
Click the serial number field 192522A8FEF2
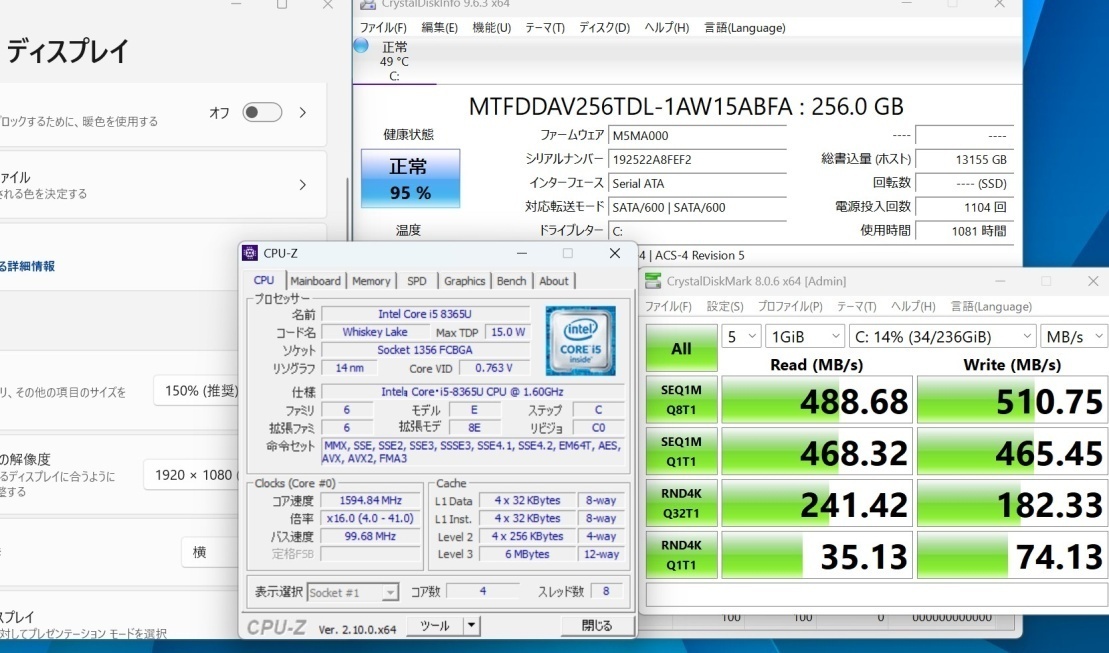[697, 159]
